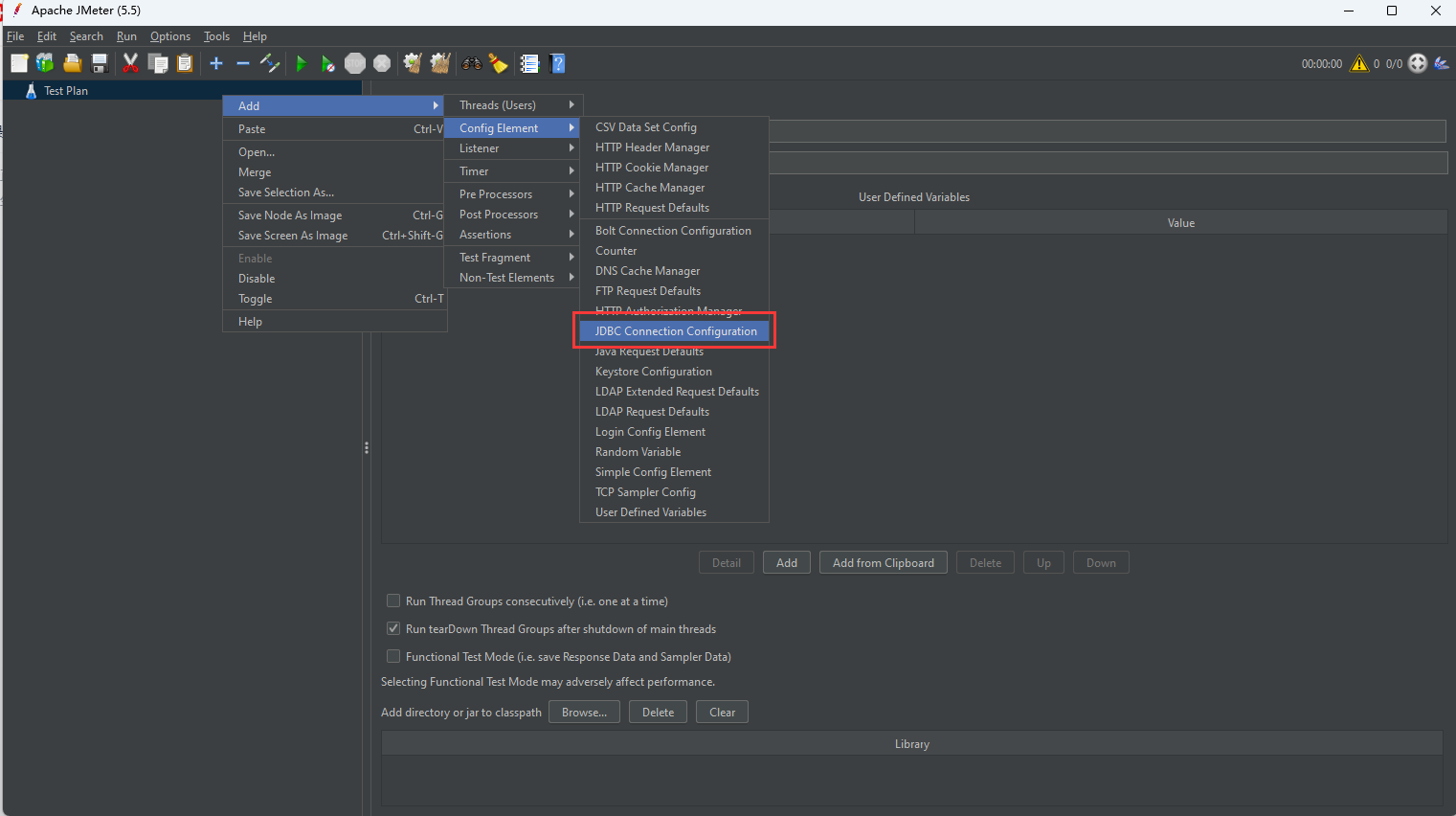
Task: Expand the Add submenu in context menu
Action: pos(335,105)
